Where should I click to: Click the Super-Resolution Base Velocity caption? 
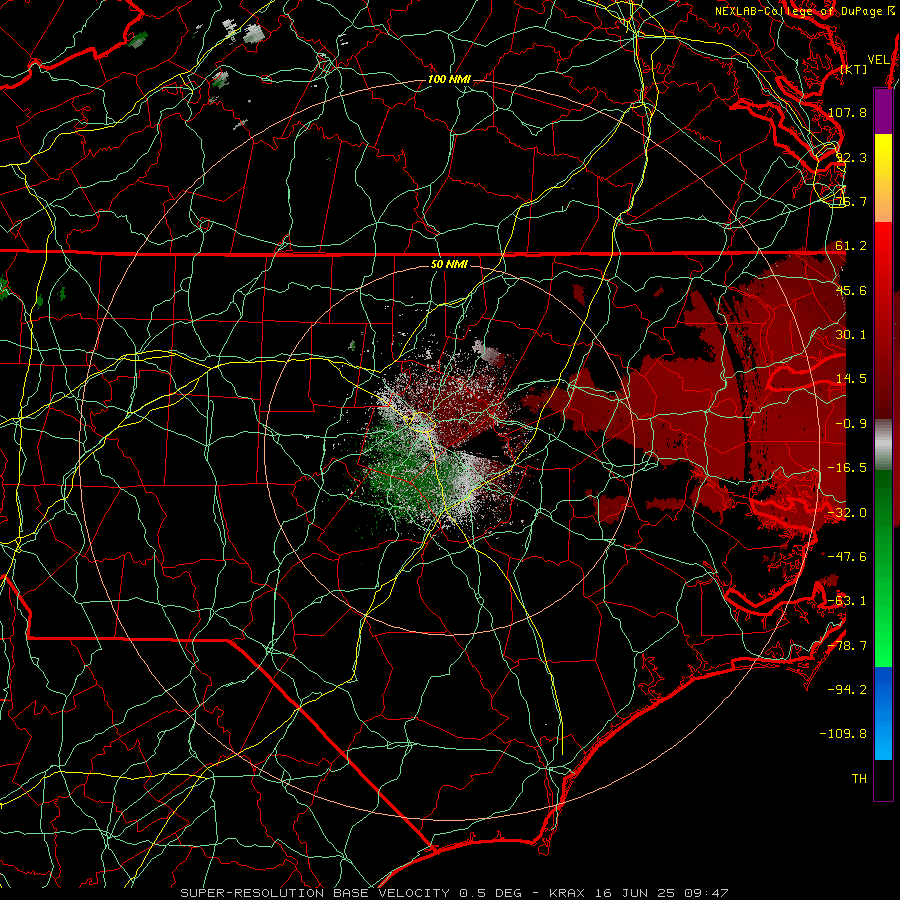coord(454,893)
